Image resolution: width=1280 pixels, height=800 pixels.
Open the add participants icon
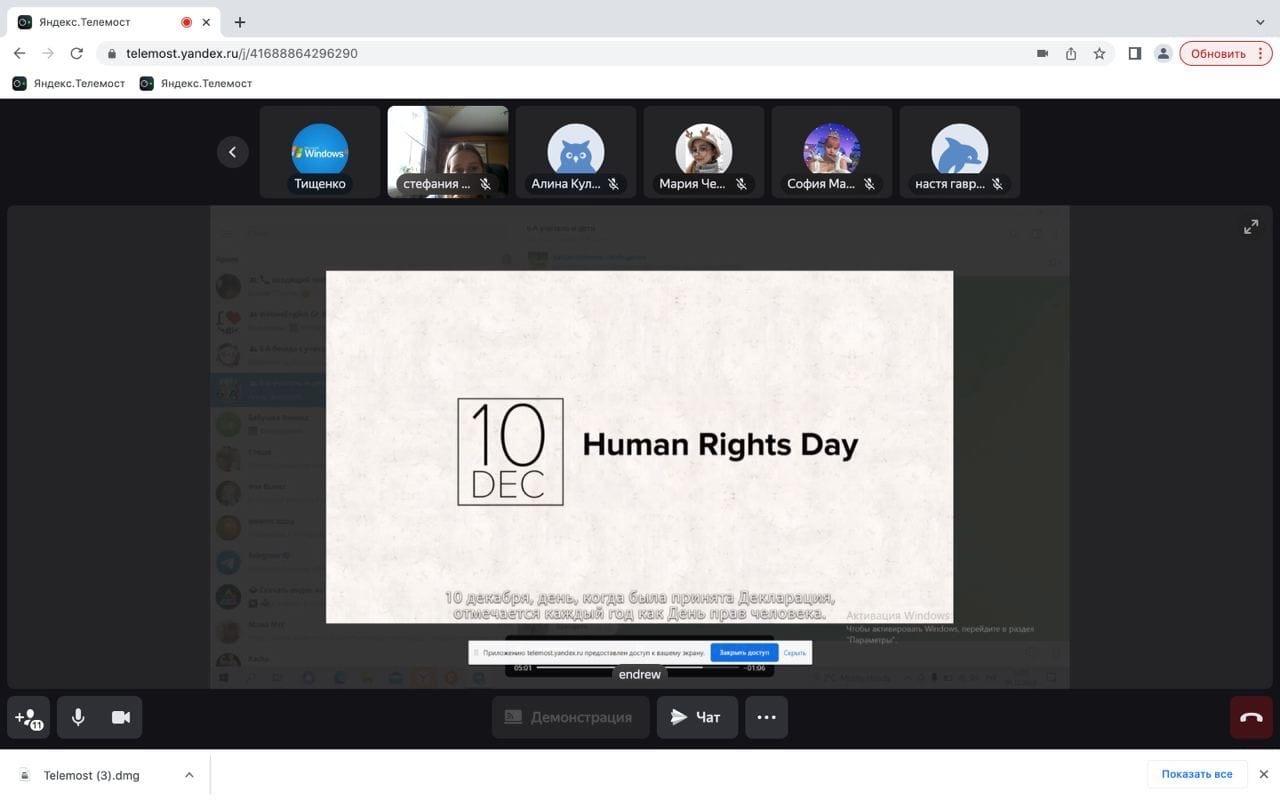tap(28, 717)
